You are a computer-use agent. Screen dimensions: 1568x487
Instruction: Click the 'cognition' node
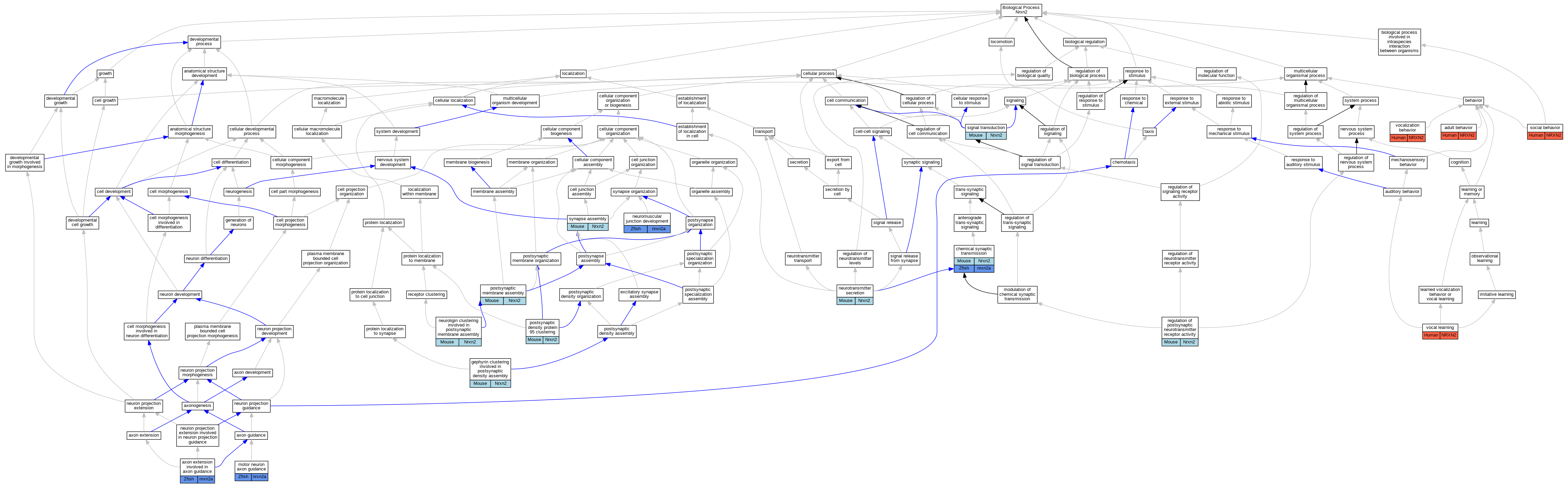pos(1460,163)
